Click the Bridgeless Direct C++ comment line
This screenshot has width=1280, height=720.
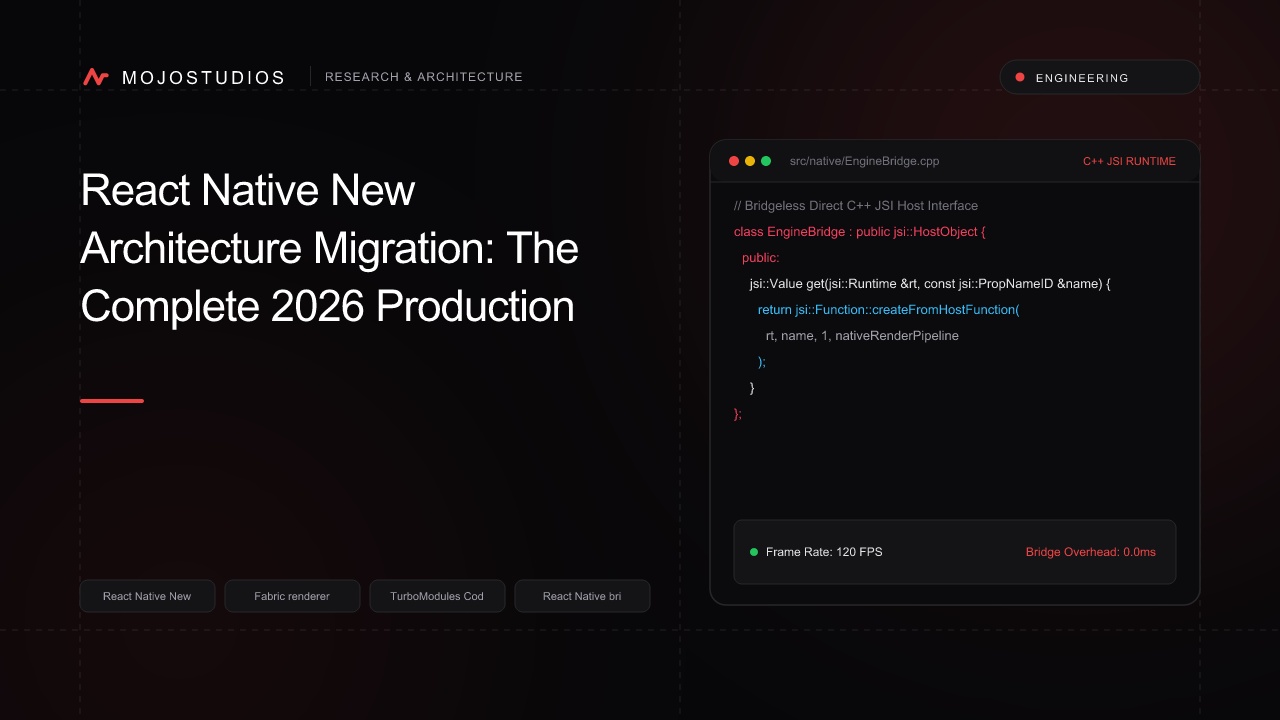(856, 206)
